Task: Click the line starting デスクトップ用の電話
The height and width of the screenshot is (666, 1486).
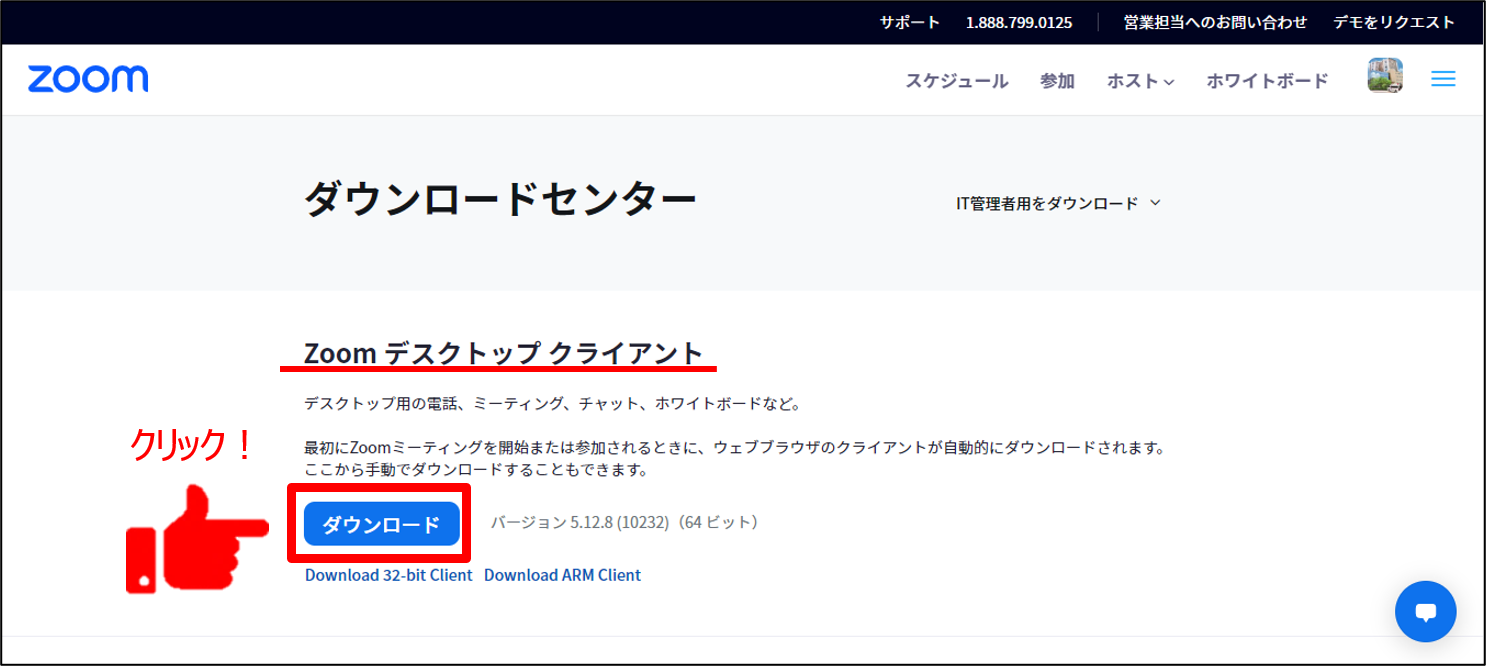Action: click(553, 404)
